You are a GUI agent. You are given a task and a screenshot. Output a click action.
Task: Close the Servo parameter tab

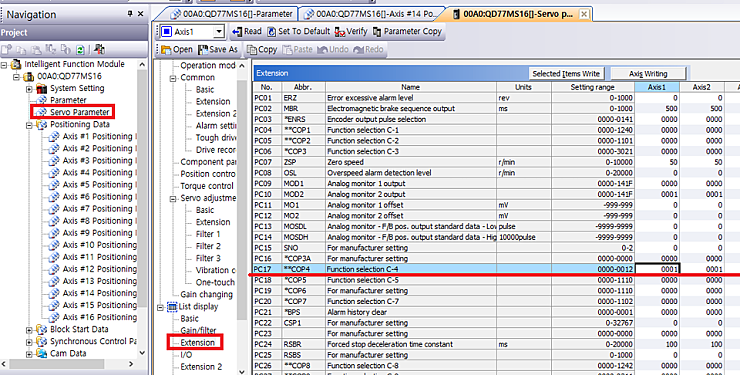pos(584,14)
